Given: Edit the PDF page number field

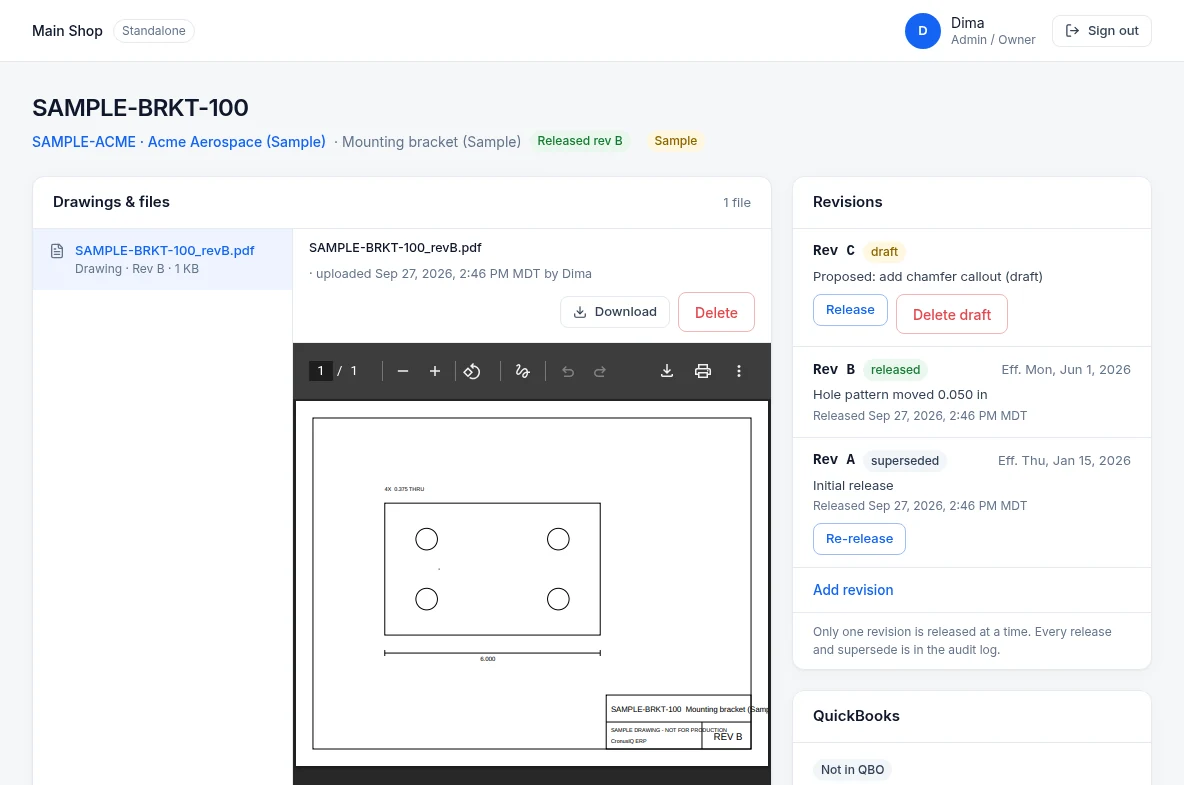Looking at the screenshot, I should [320, 371].
